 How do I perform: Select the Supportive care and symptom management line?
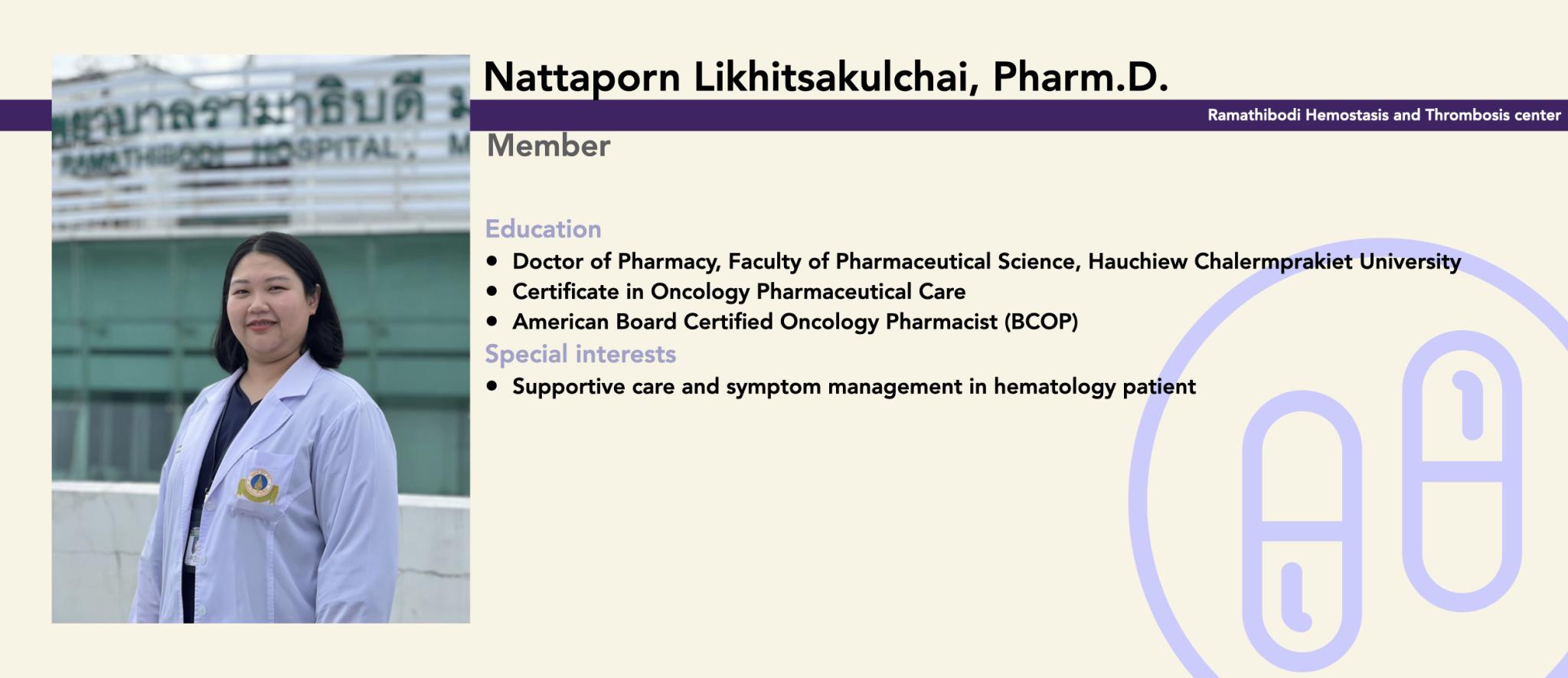click(x=854, y=387)
